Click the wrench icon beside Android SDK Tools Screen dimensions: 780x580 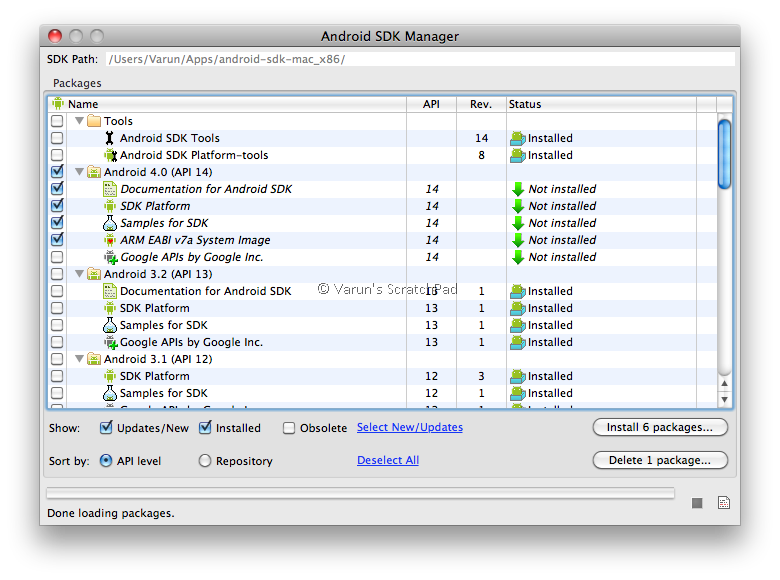coord(109,138)
